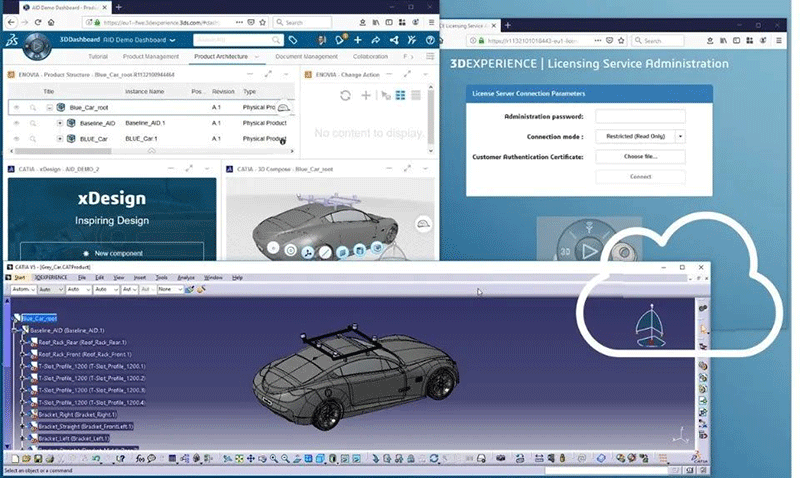
Task: Click the plus add icon in 3DDashboard header
Action: tap(358, 40)
